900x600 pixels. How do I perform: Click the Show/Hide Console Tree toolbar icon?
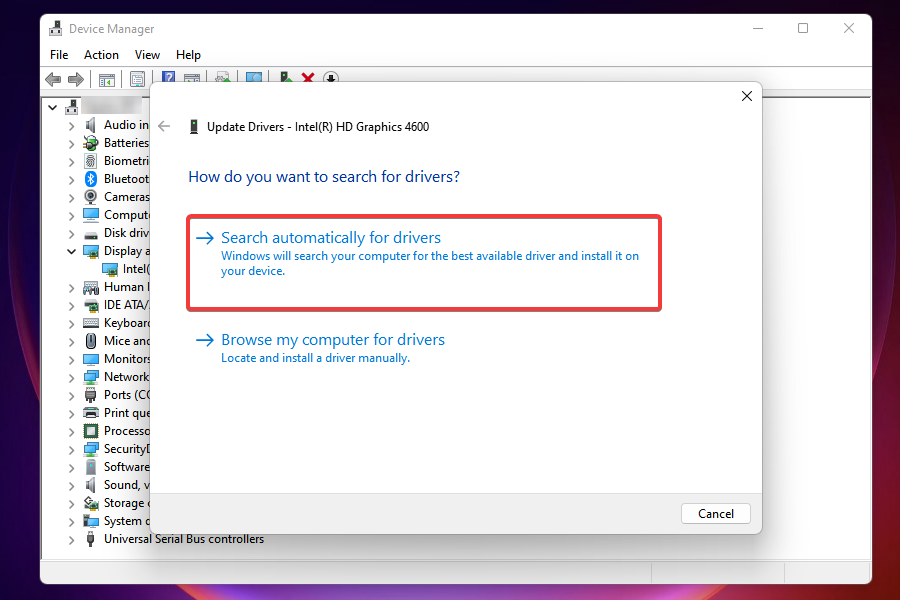coord(107,79)
